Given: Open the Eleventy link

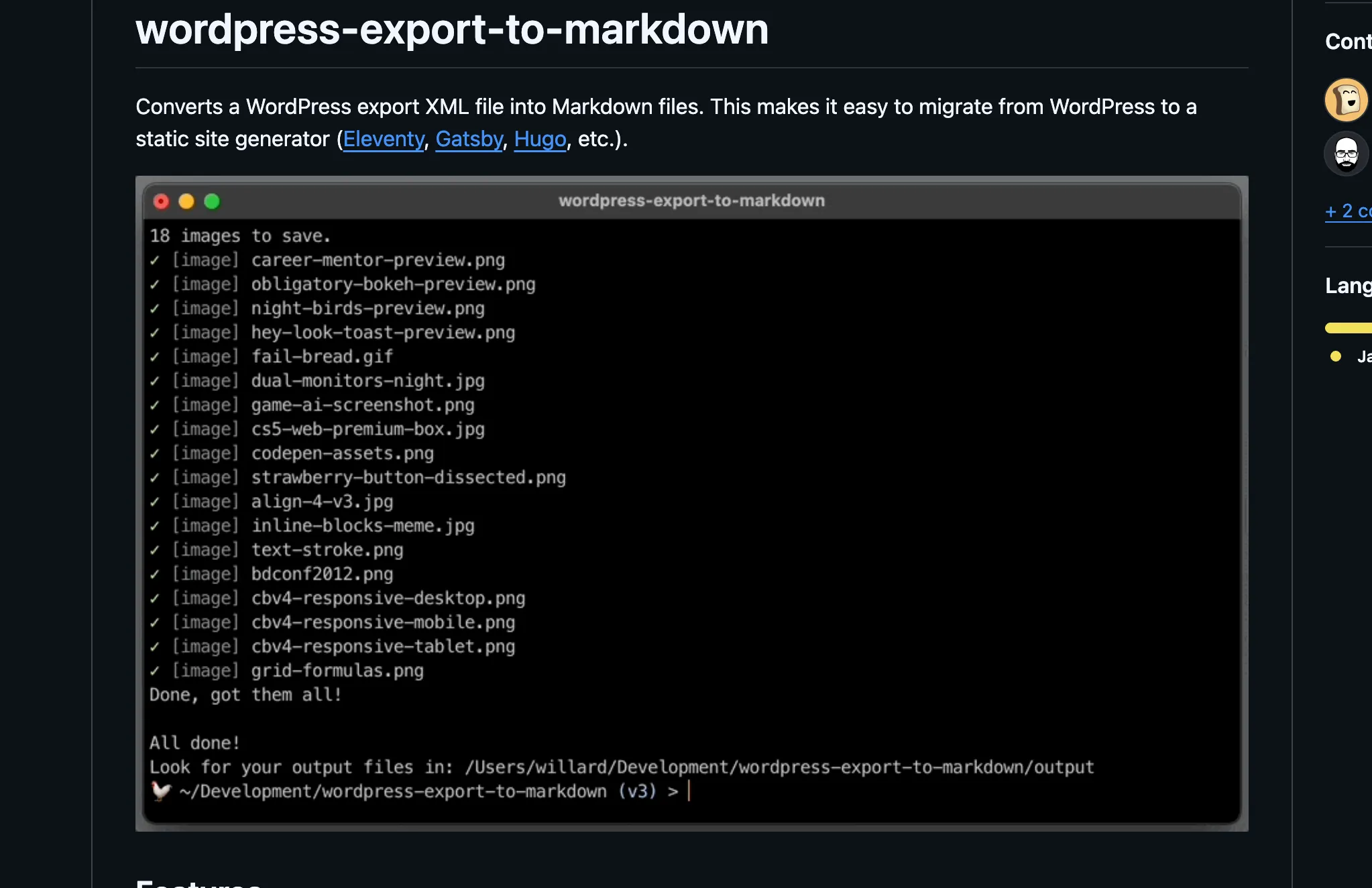Looking at the screenshot, I should click(384, 139).
